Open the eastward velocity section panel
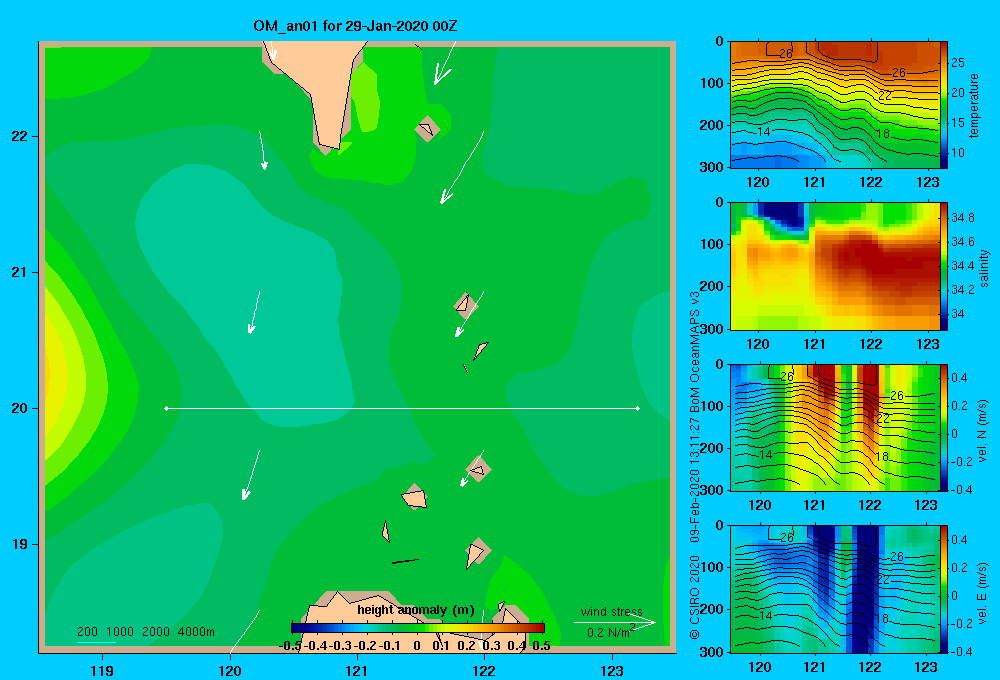This screenshot has width=1000, height=680. tap(834, 589)
